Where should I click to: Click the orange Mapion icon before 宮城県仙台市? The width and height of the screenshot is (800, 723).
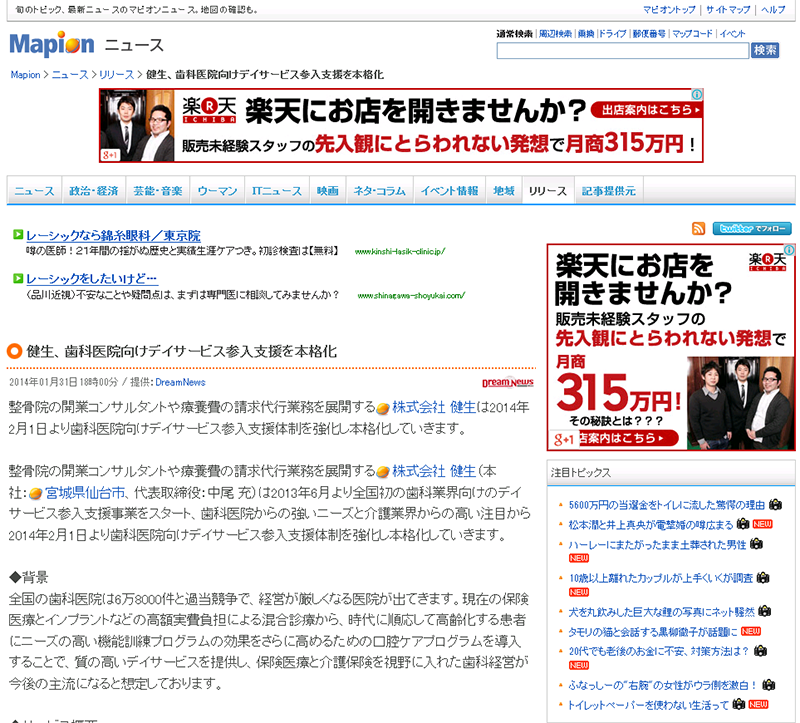tap(35, 494)
